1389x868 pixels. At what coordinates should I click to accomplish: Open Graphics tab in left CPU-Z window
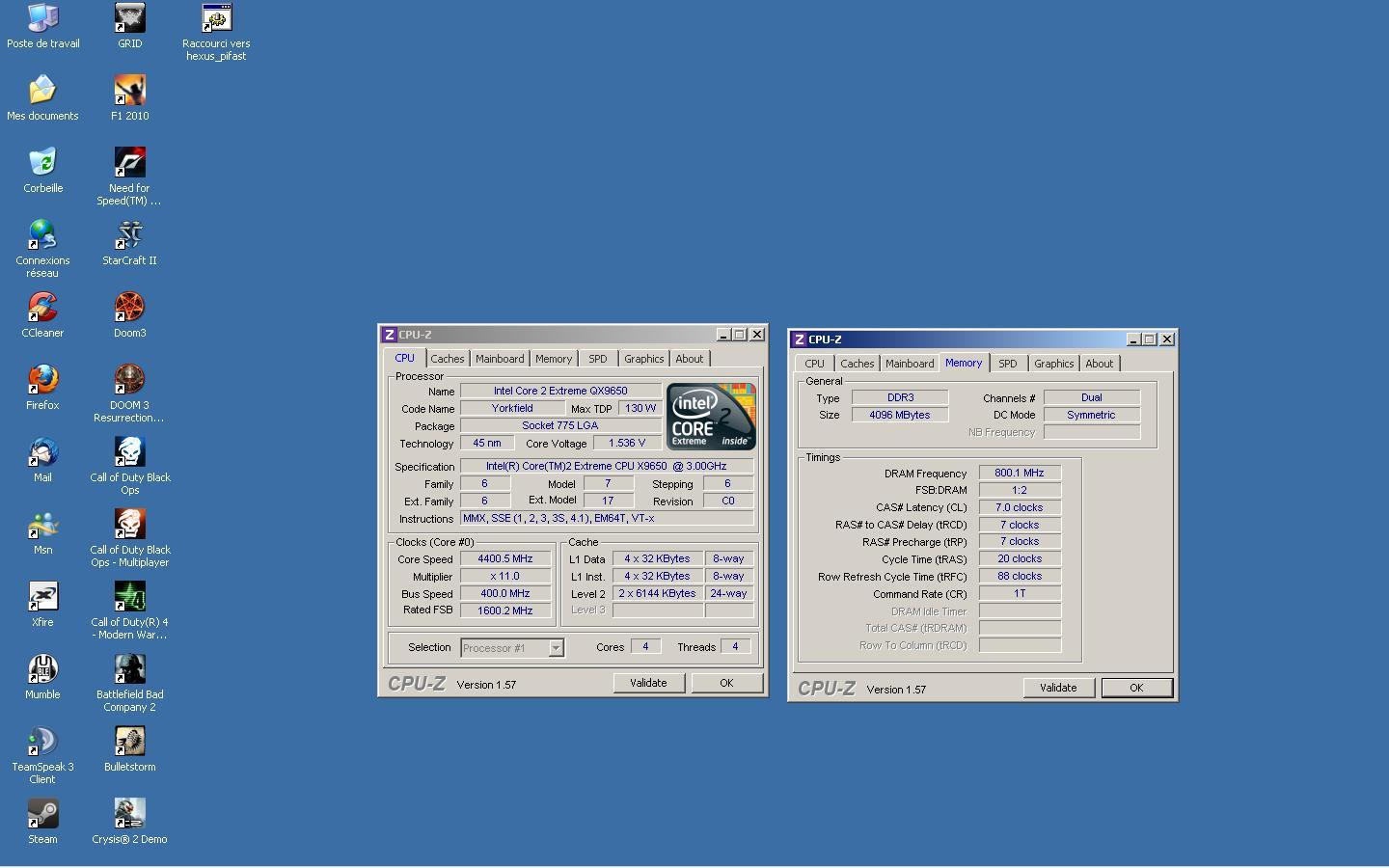pos(643,359)
